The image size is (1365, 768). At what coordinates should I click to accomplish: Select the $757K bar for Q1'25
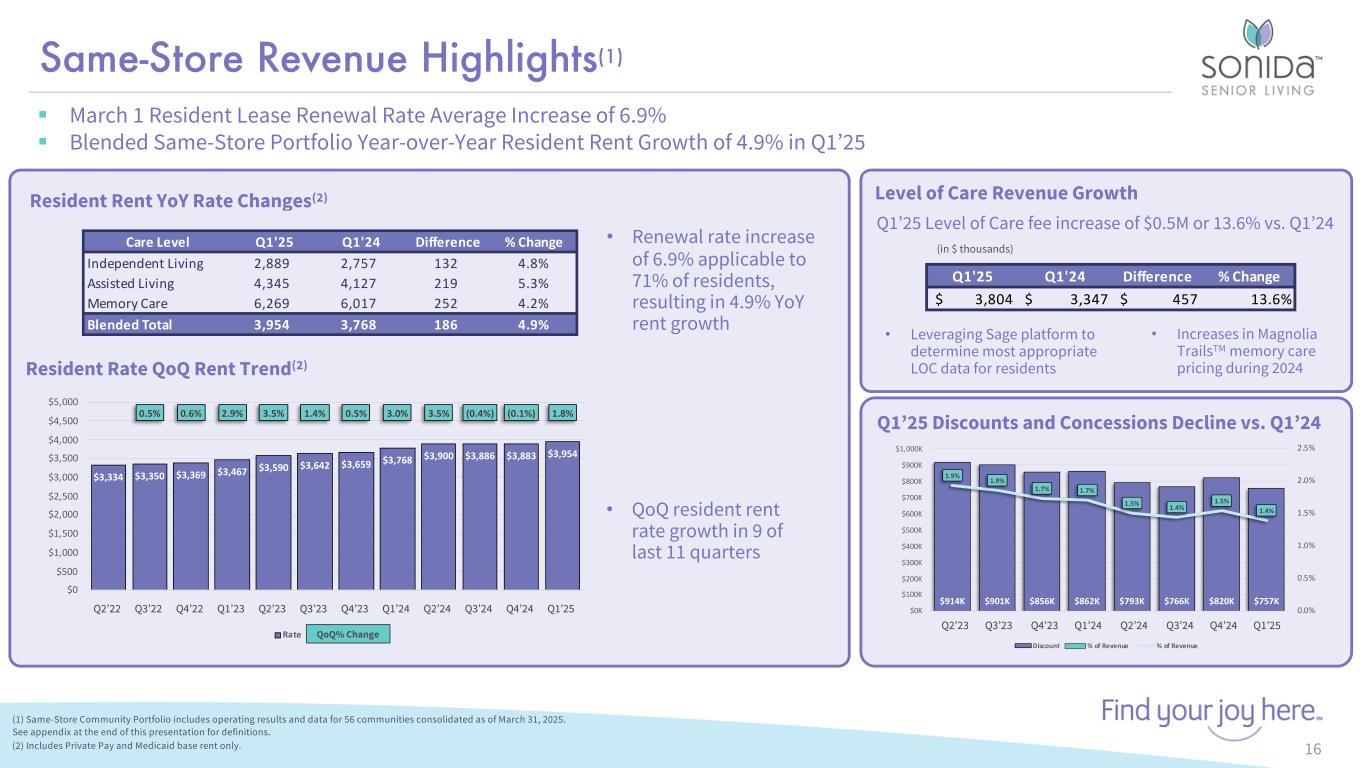tap(1263, 550)
